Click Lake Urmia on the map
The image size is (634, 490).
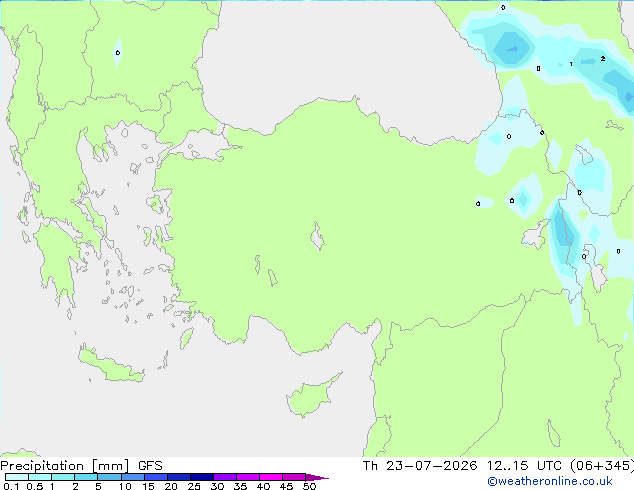tap(595, 267)
